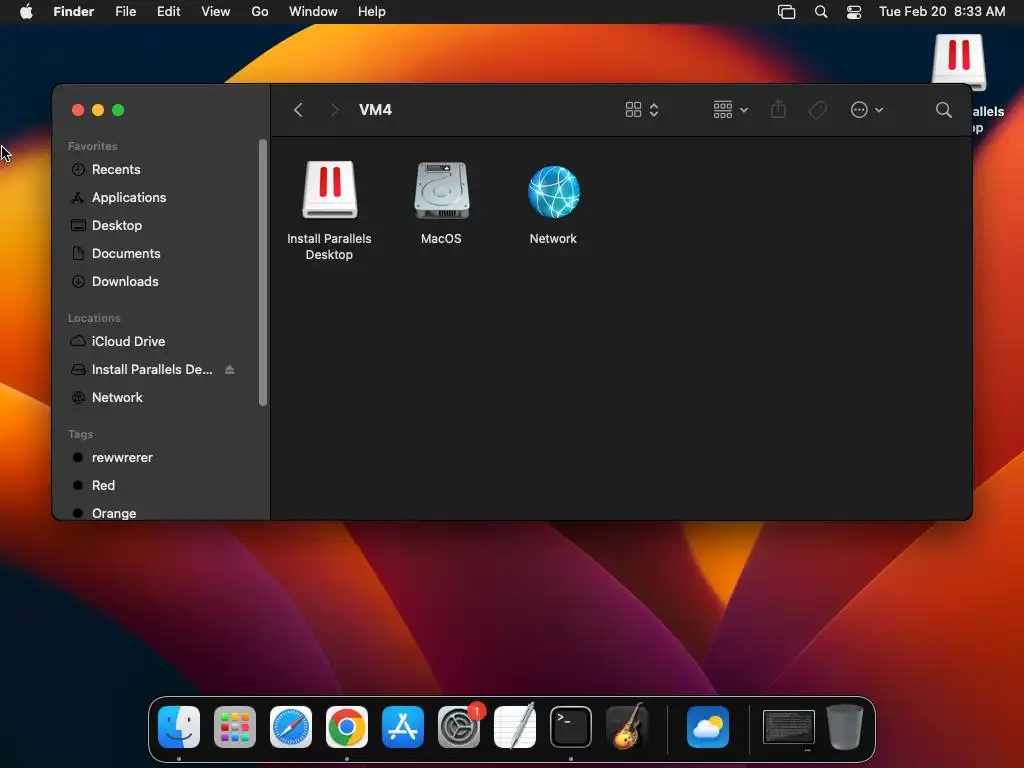Open TextEdit from the Dock
The width and height of the screenshot is (1024, 768).
(515, 726)
